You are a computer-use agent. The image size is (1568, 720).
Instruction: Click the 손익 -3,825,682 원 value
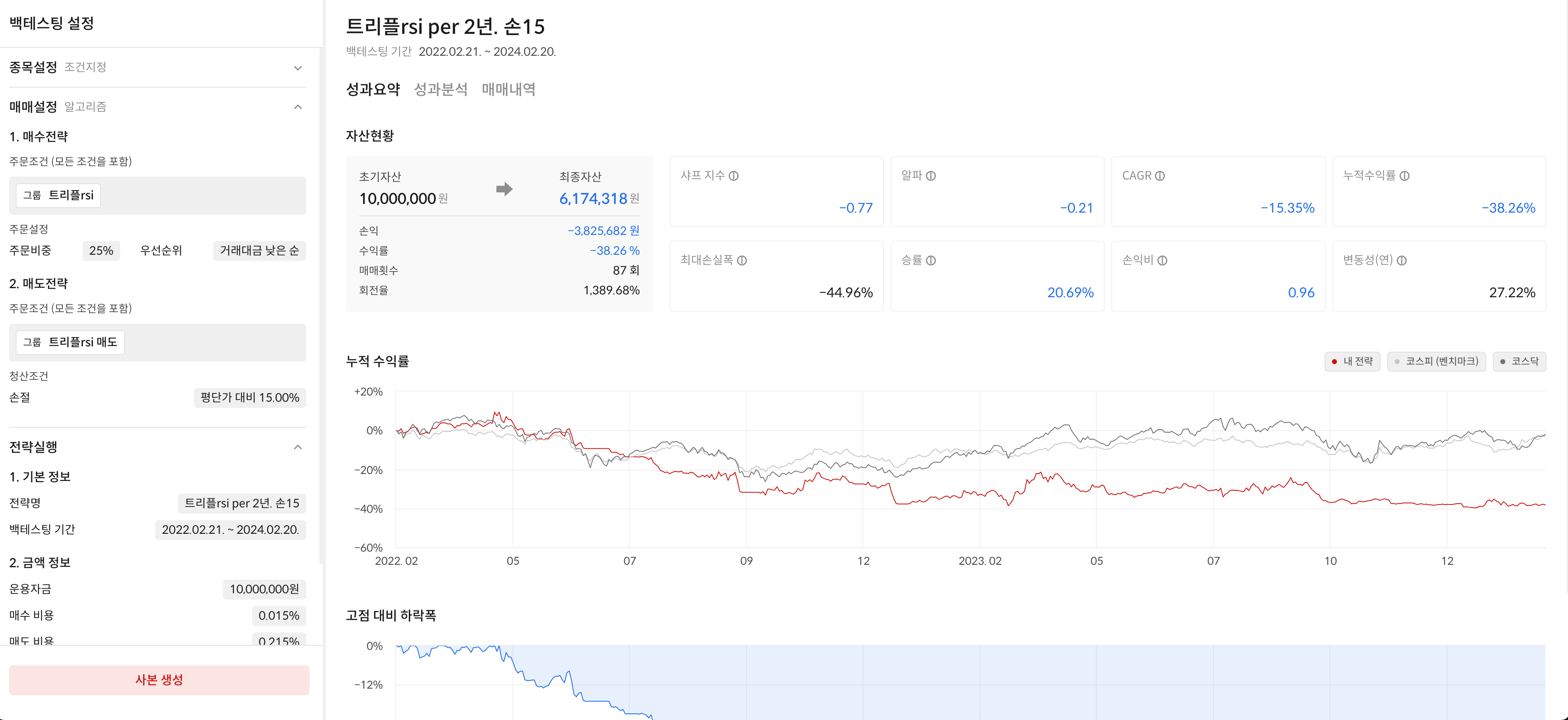[603, 231]
